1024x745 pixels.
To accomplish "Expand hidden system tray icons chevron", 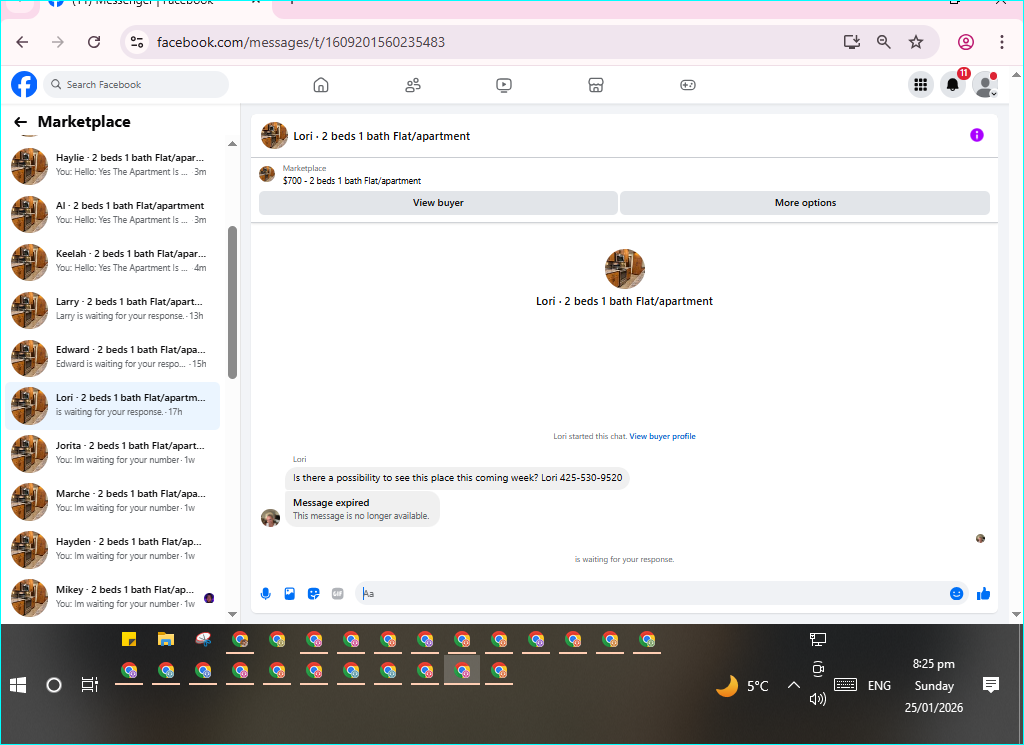I will pyautogui.click(x=793, y=685).
